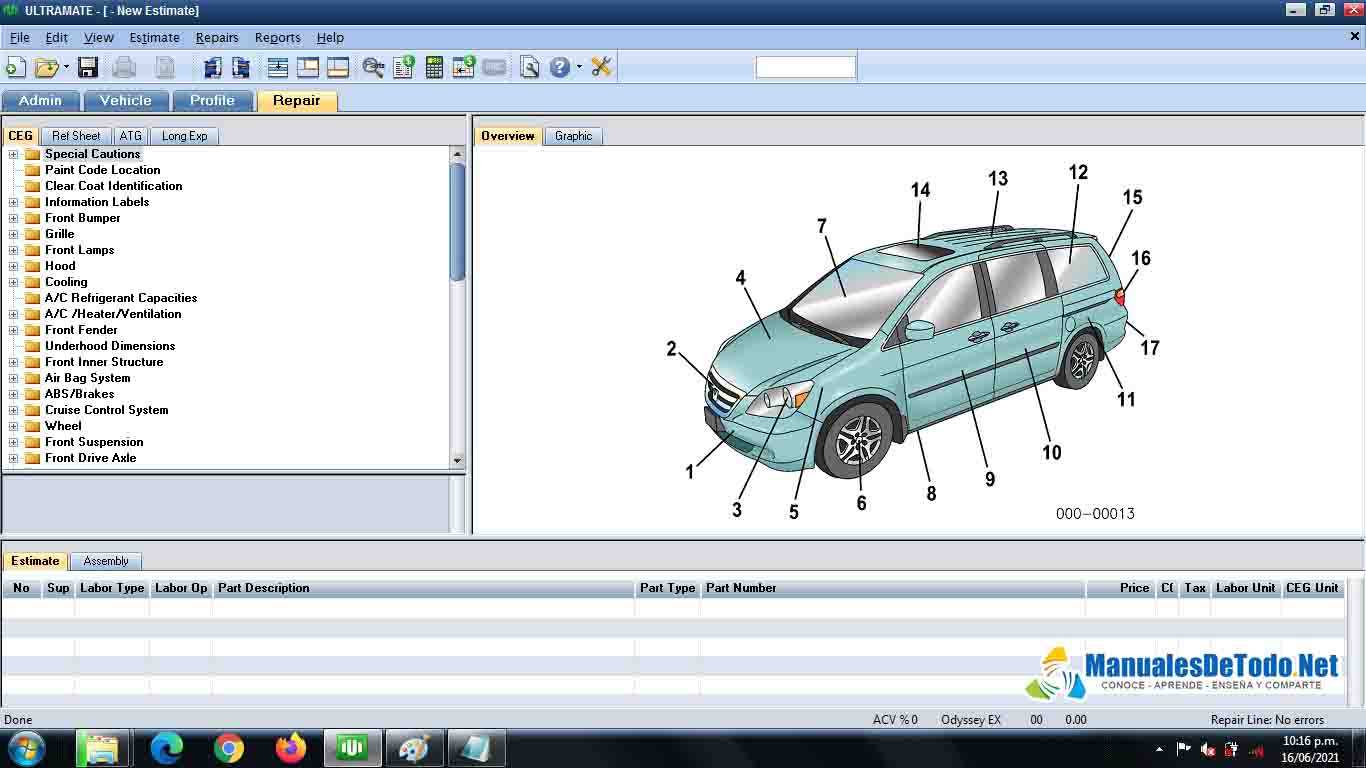Open the Repairs menu

click(216, 37)
